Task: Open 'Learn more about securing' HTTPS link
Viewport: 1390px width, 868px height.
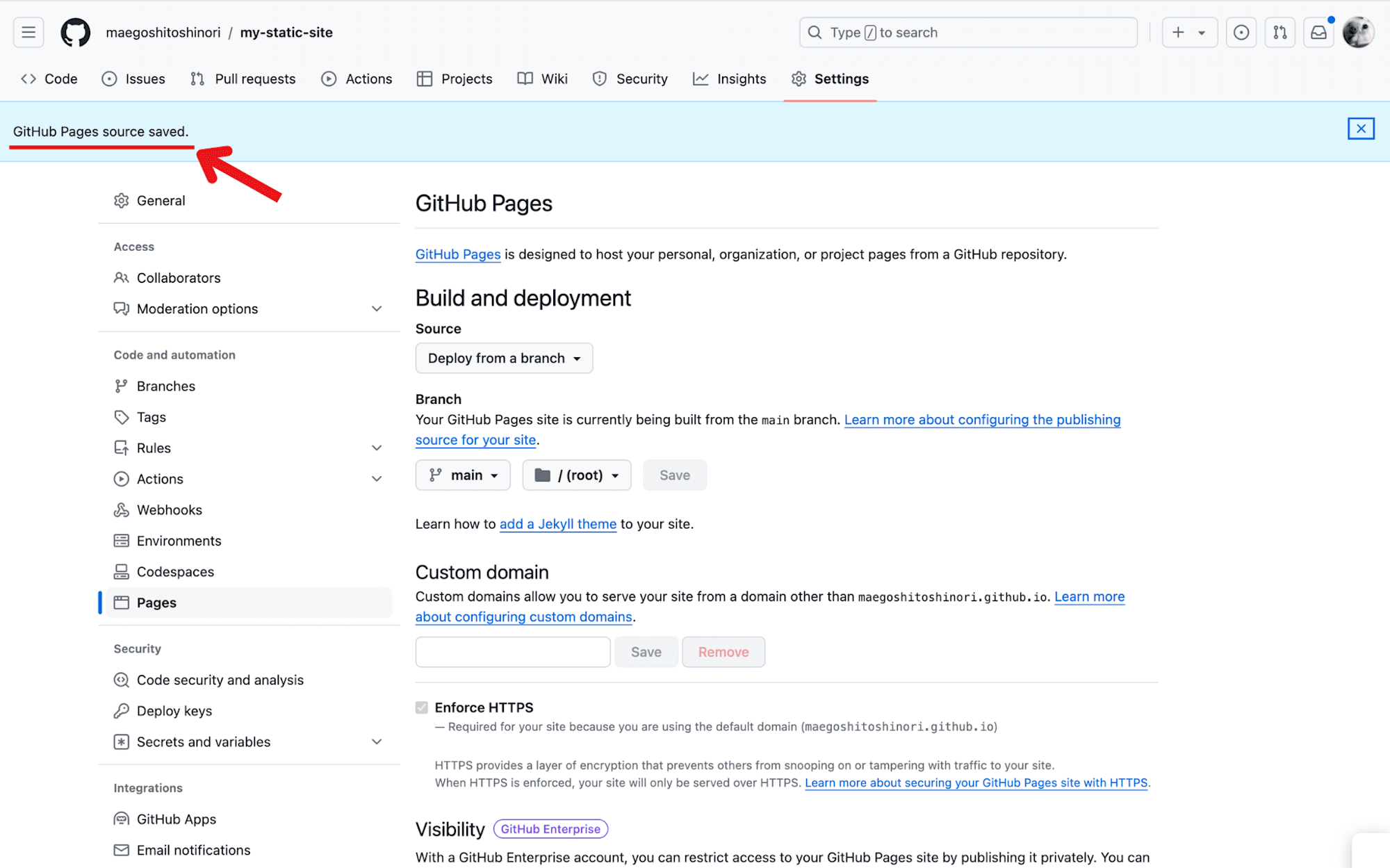Action: point(976,783)
